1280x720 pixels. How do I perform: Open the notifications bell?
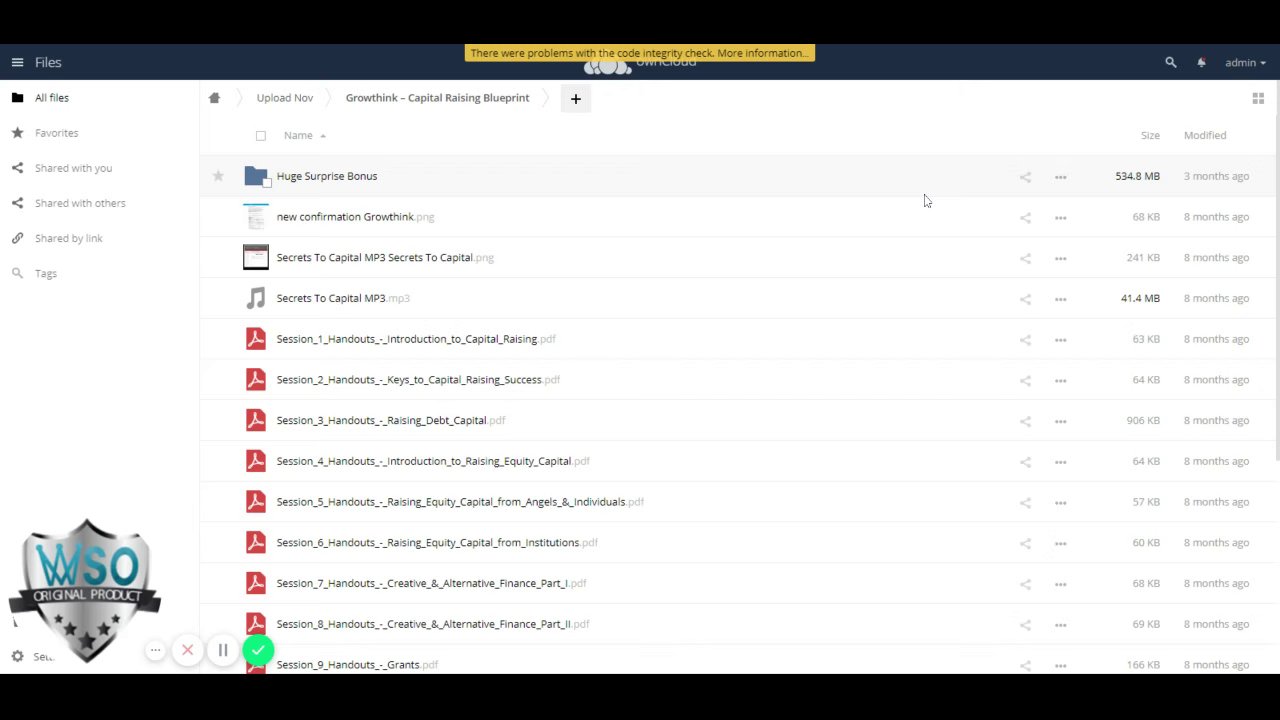(x=1201, y=62)
